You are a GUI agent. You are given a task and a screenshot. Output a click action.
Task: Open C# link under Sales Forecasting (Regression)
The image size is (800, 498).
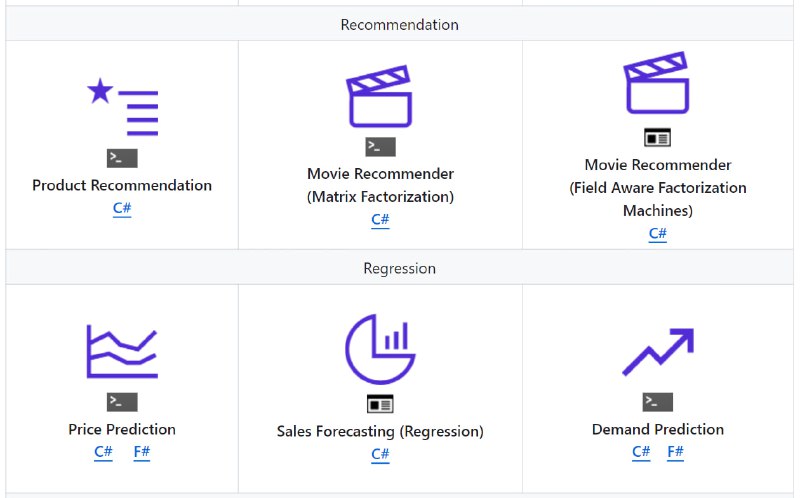380,454
